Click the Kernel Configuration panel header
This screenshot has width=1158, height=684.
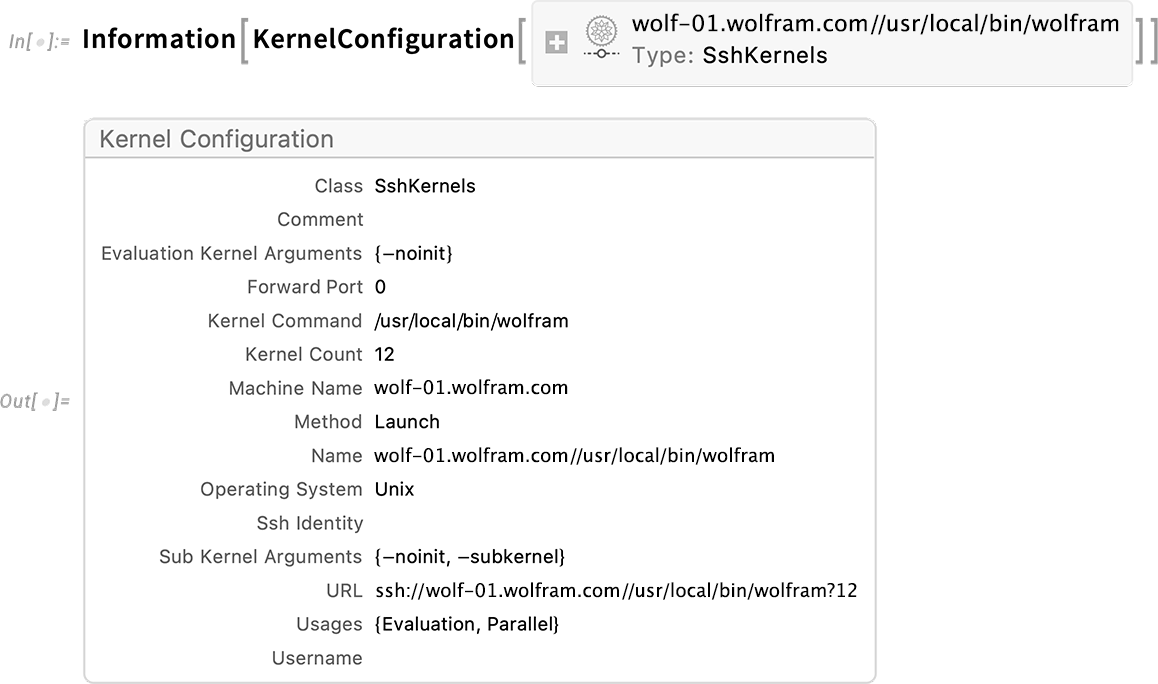click(x=480, y=139)
